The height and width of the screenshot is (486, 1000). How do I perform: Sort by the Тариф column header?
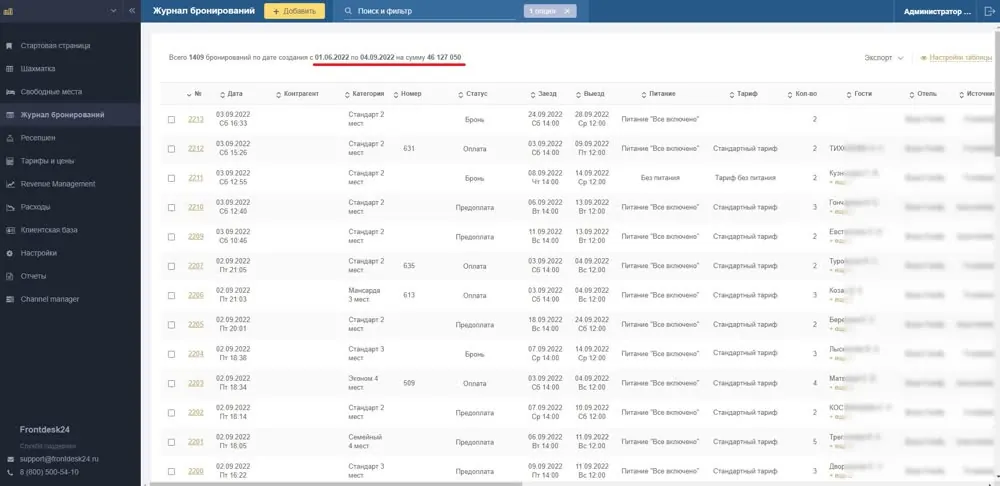[x=743, y=94]
